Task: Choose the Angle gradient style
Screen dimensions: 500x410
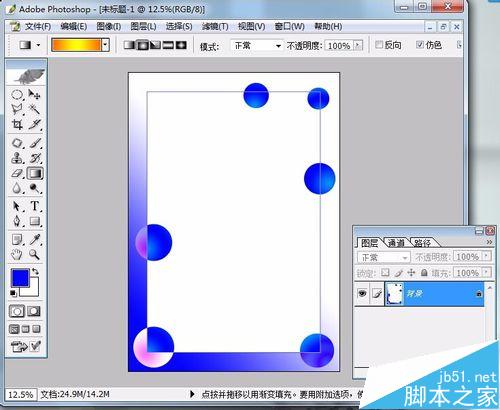Action: pyautogui.click(x=155, y=45)
